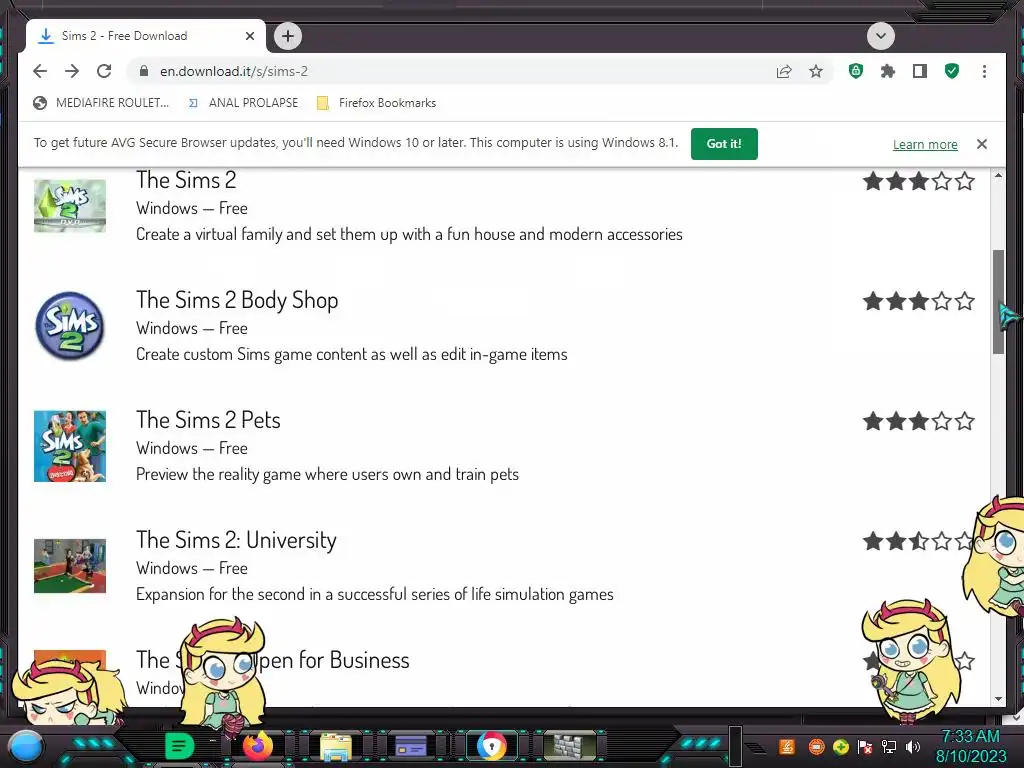View site information via the lock icon
Screen dimensions: 1024x768
click(x=144, y=71)
